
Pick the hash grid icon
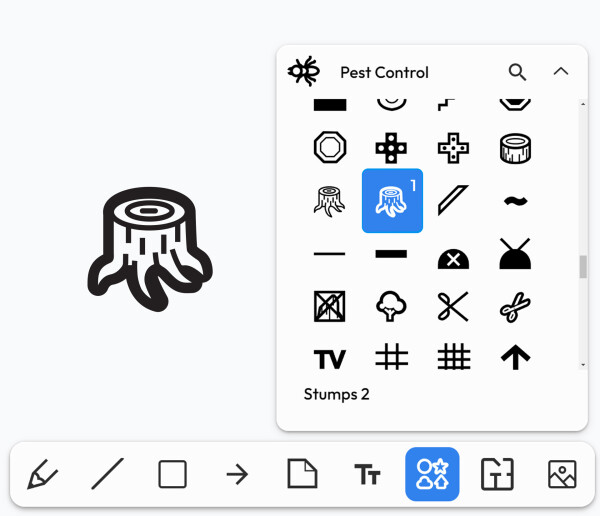[391, 356]
